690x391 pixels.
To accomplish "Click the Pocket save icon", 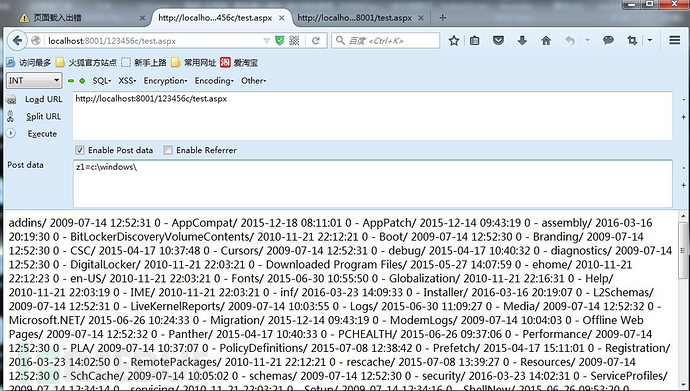I will pos(498,40).
